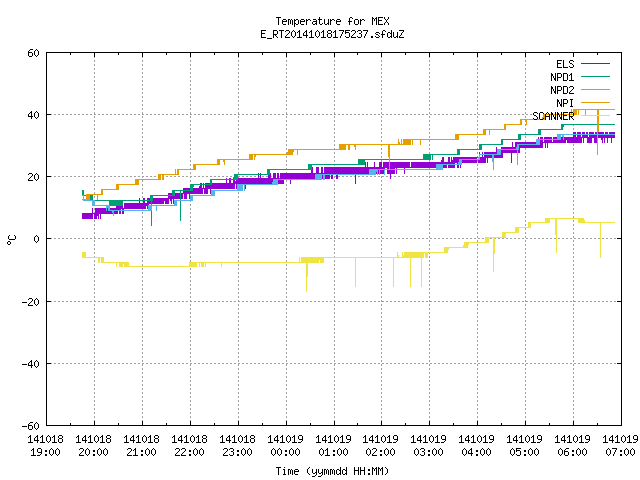Click the y-axis label -40
Screen dimensions: 640x480
click(x=31, y=364)
